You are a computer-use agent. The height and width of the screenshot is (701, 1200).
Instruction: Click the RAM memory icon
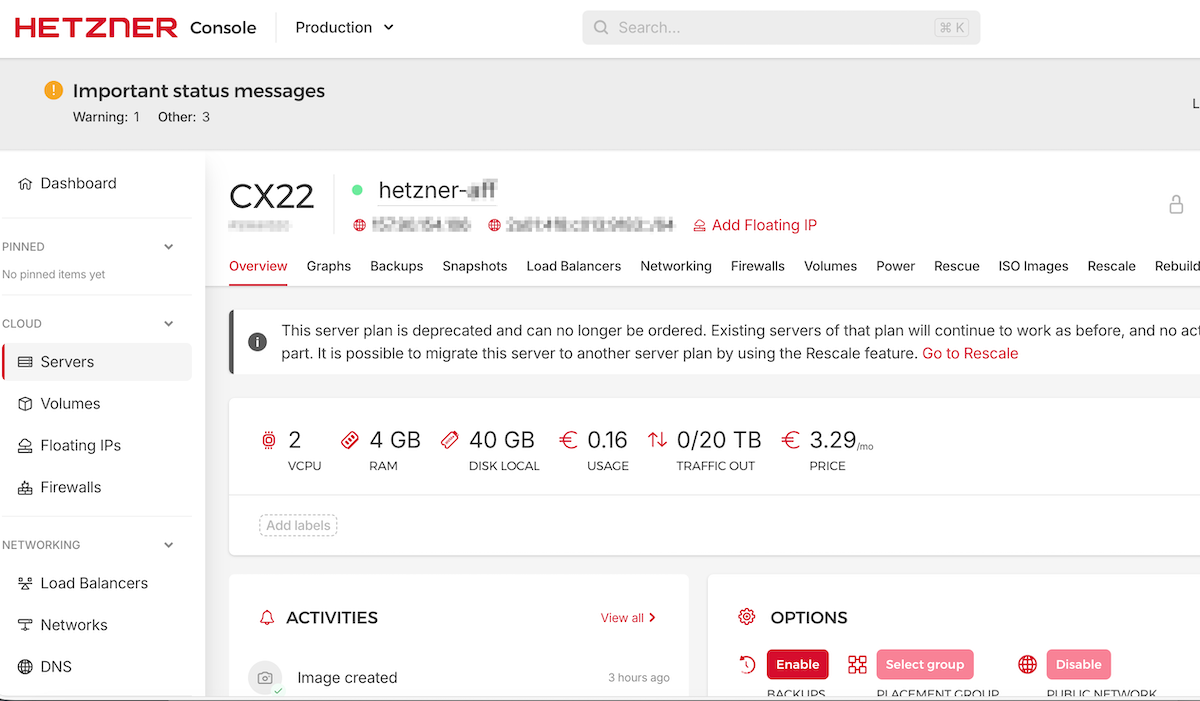coord(349,440)
